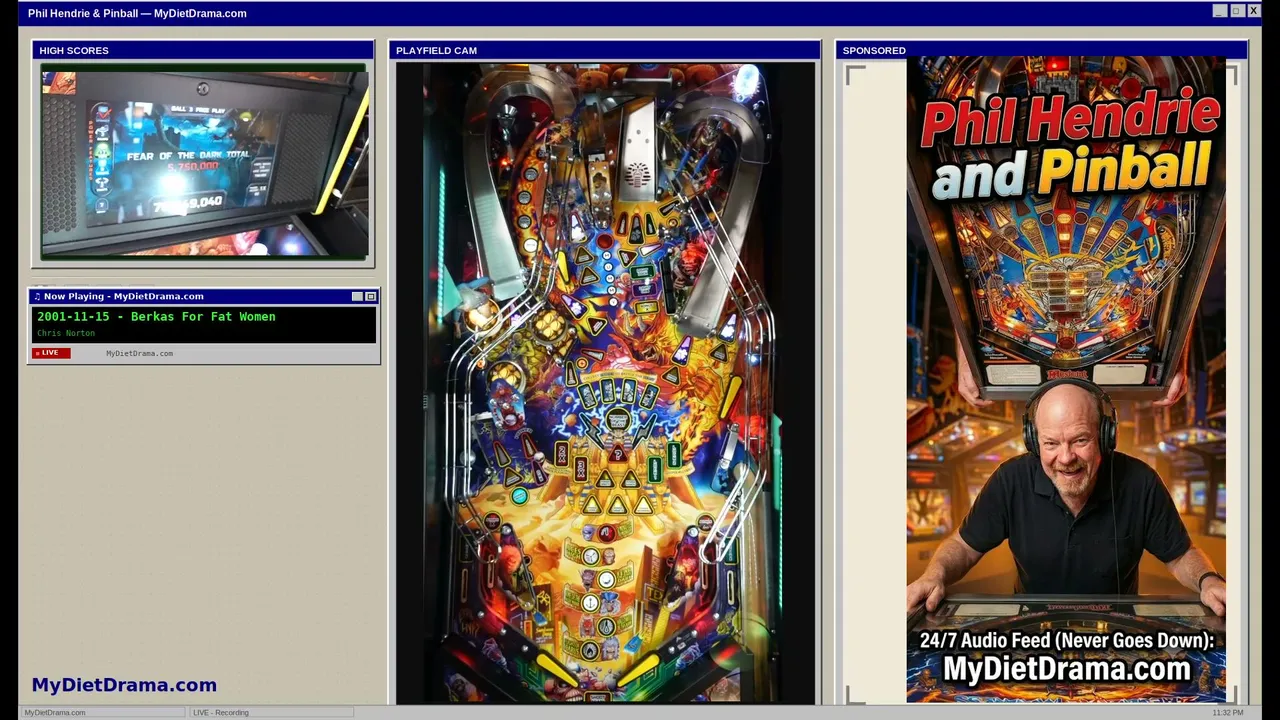Click MyDietDrama.com text beside the LIVE badge
Screen dimensions: 1280x720
tap(139, 353)
